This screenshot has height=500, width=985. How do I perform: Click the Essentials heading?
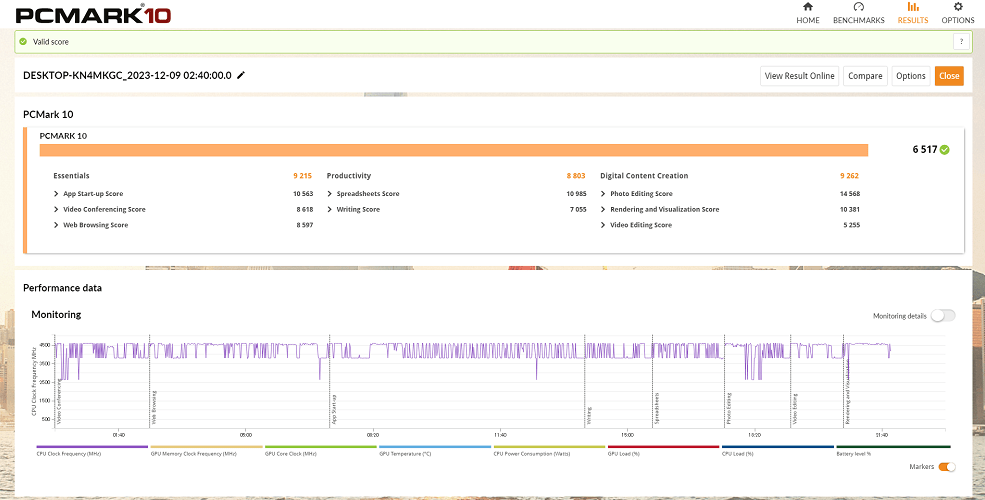pyautogui.click(x=71, y=176)
